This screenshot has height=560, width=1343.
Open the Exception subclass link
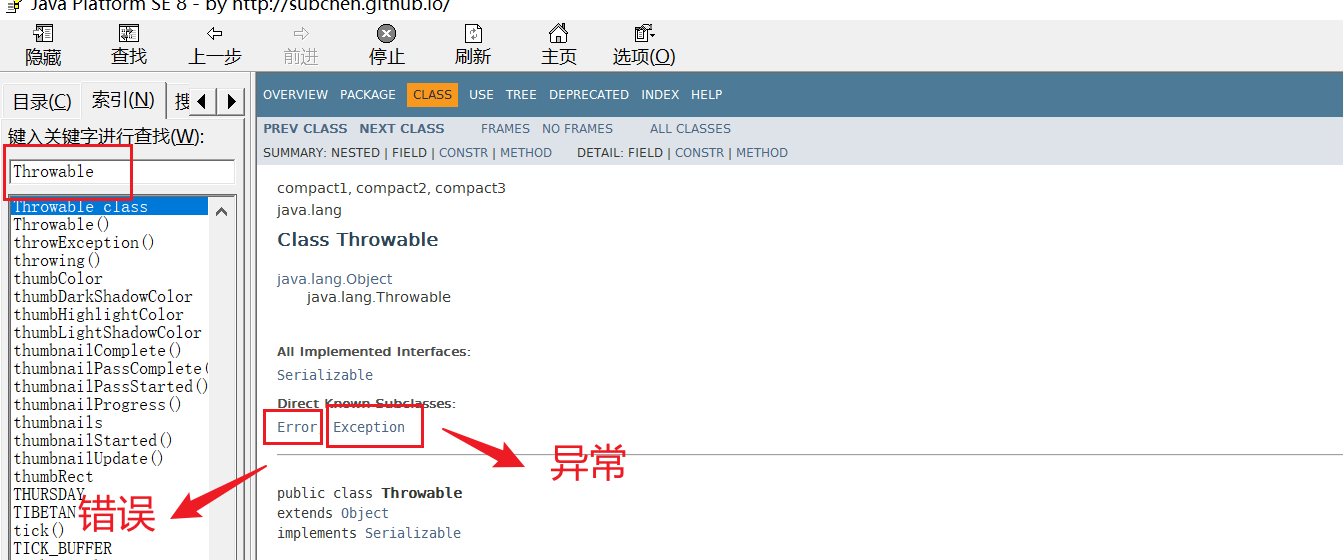(x=369, y=427)
